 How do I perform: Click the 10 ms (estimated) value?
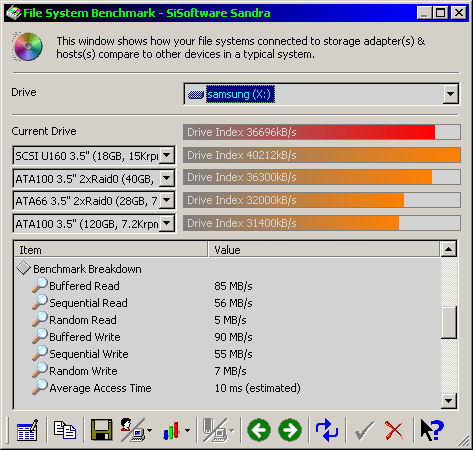257,388
